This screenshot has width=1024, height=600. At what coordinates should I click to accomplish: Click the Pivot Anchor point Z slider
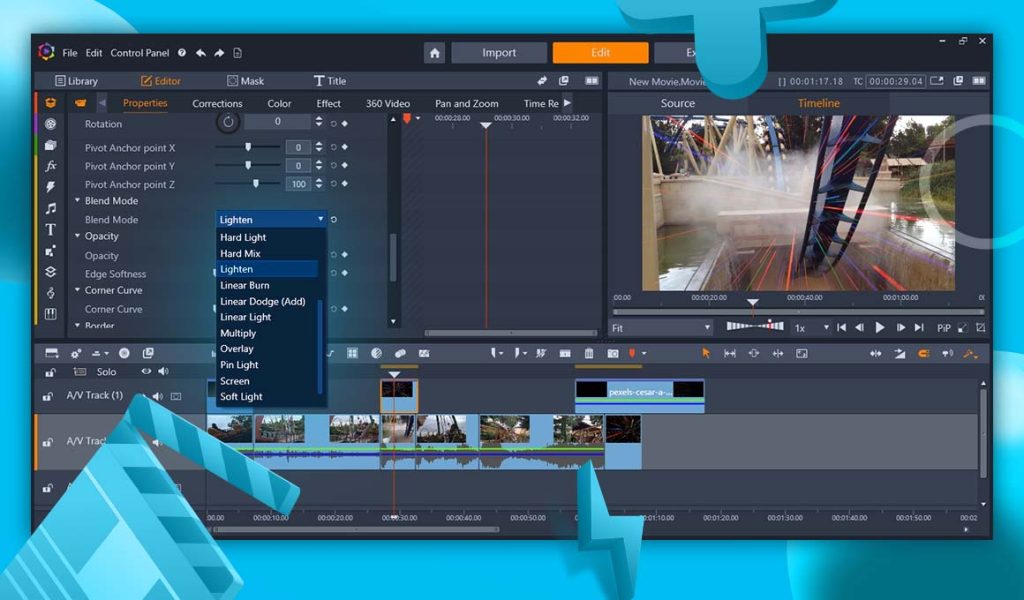[x=248, y=183]
